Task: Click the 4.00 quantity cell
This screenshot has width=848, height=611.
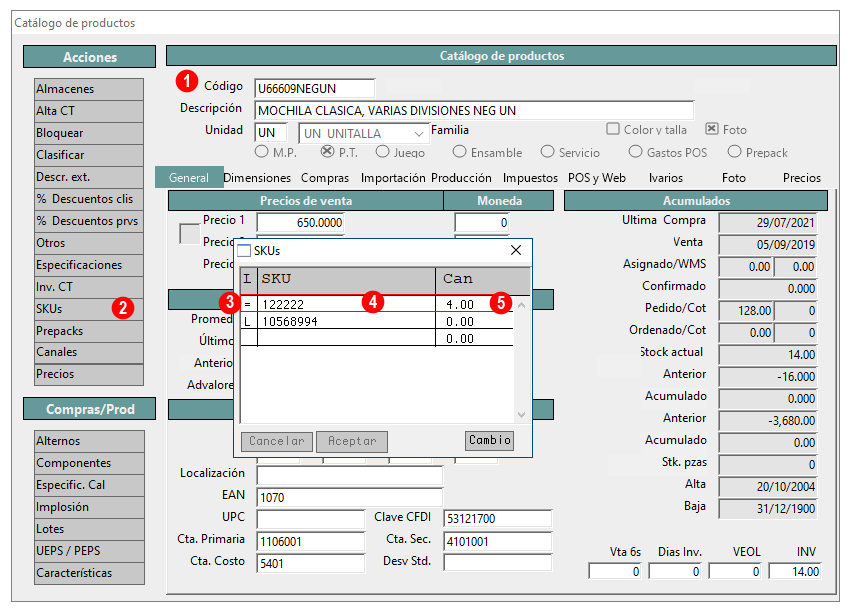Action: (x=474, y=304)
